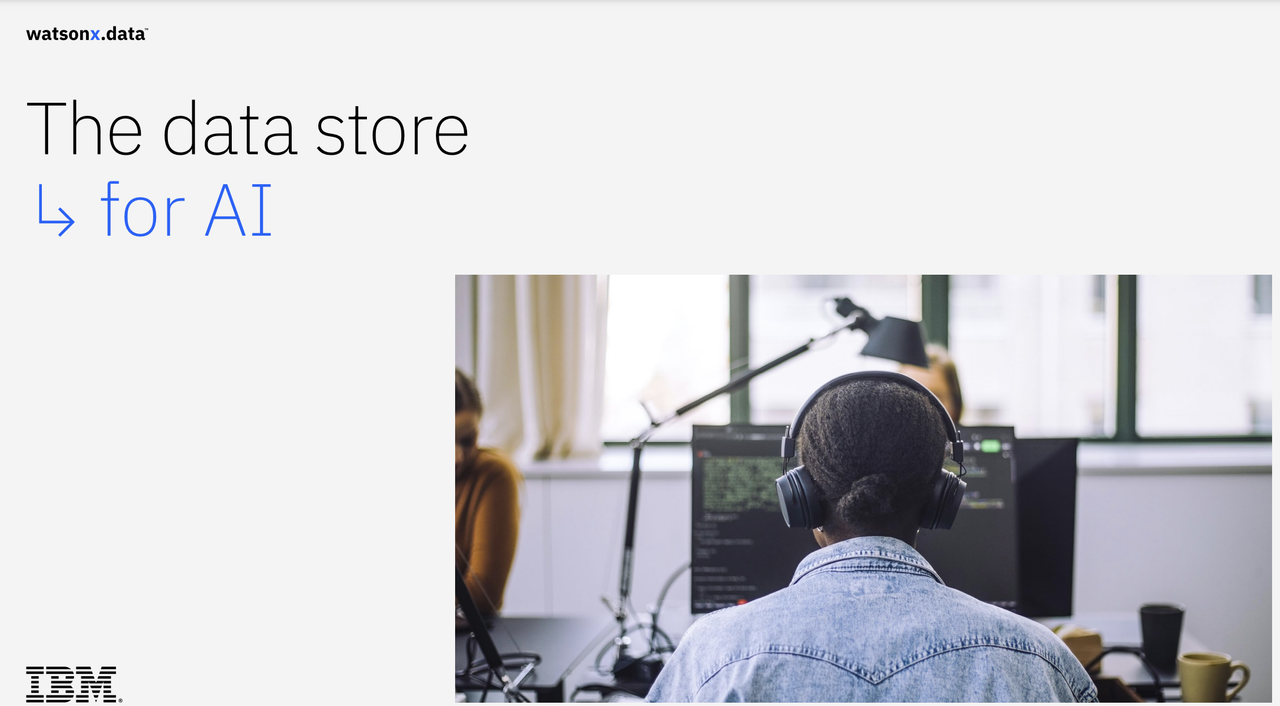
Task: Click the cream curtain by the window
Action: click(x=541, y=365)
